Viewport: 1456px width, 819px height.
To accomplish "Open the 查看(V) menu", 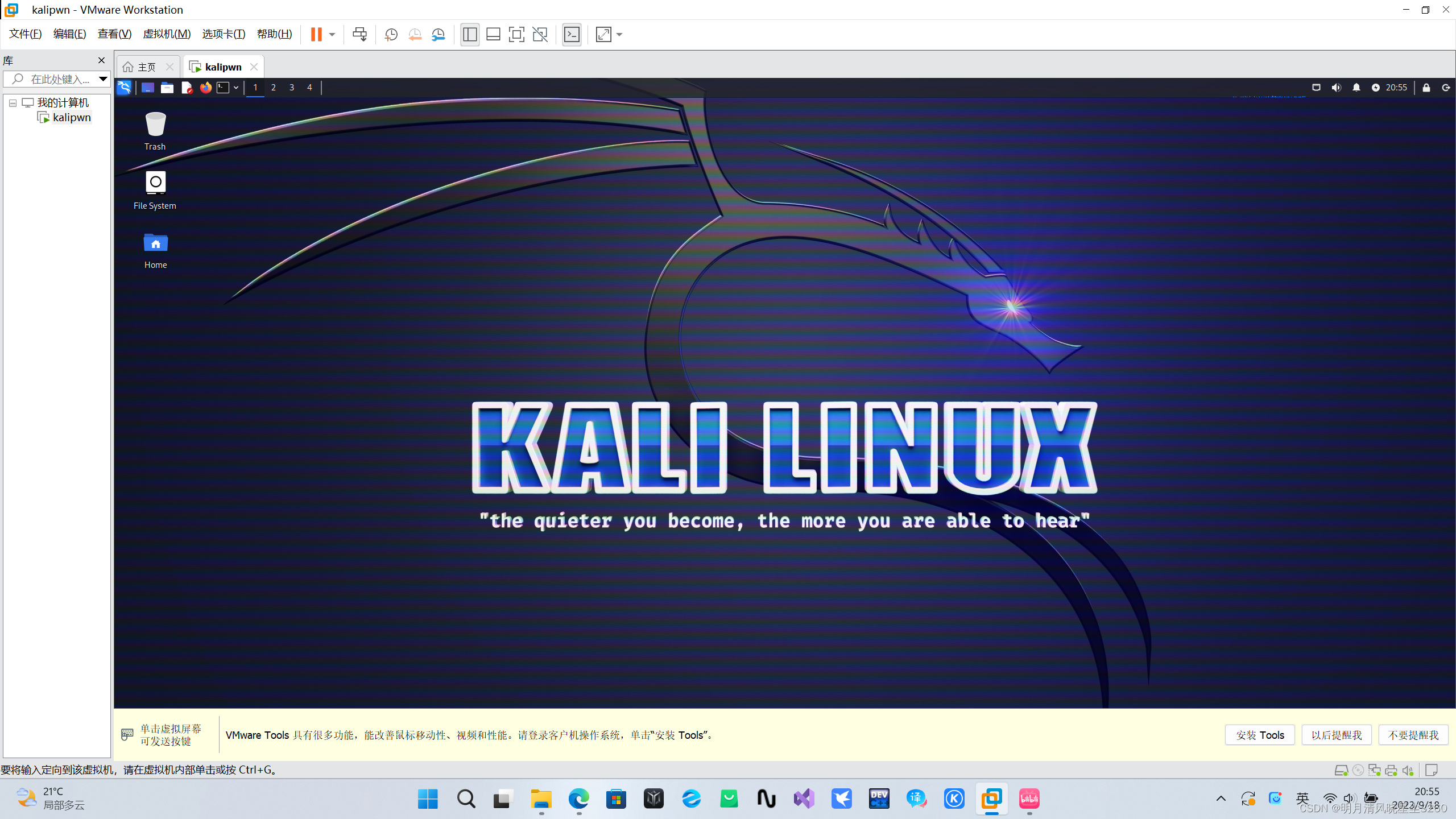I will (x=114, y=34).
